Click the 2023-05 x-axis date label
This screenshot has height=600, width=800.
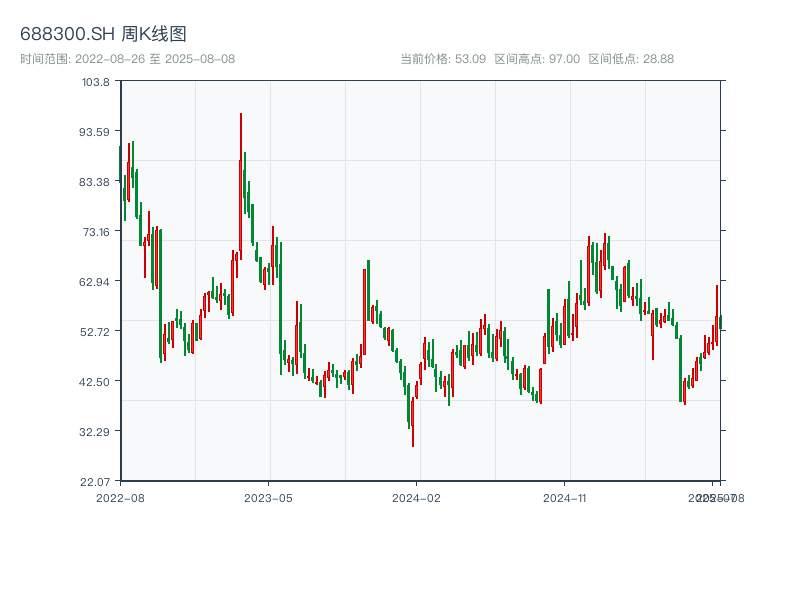click(268, 497)
